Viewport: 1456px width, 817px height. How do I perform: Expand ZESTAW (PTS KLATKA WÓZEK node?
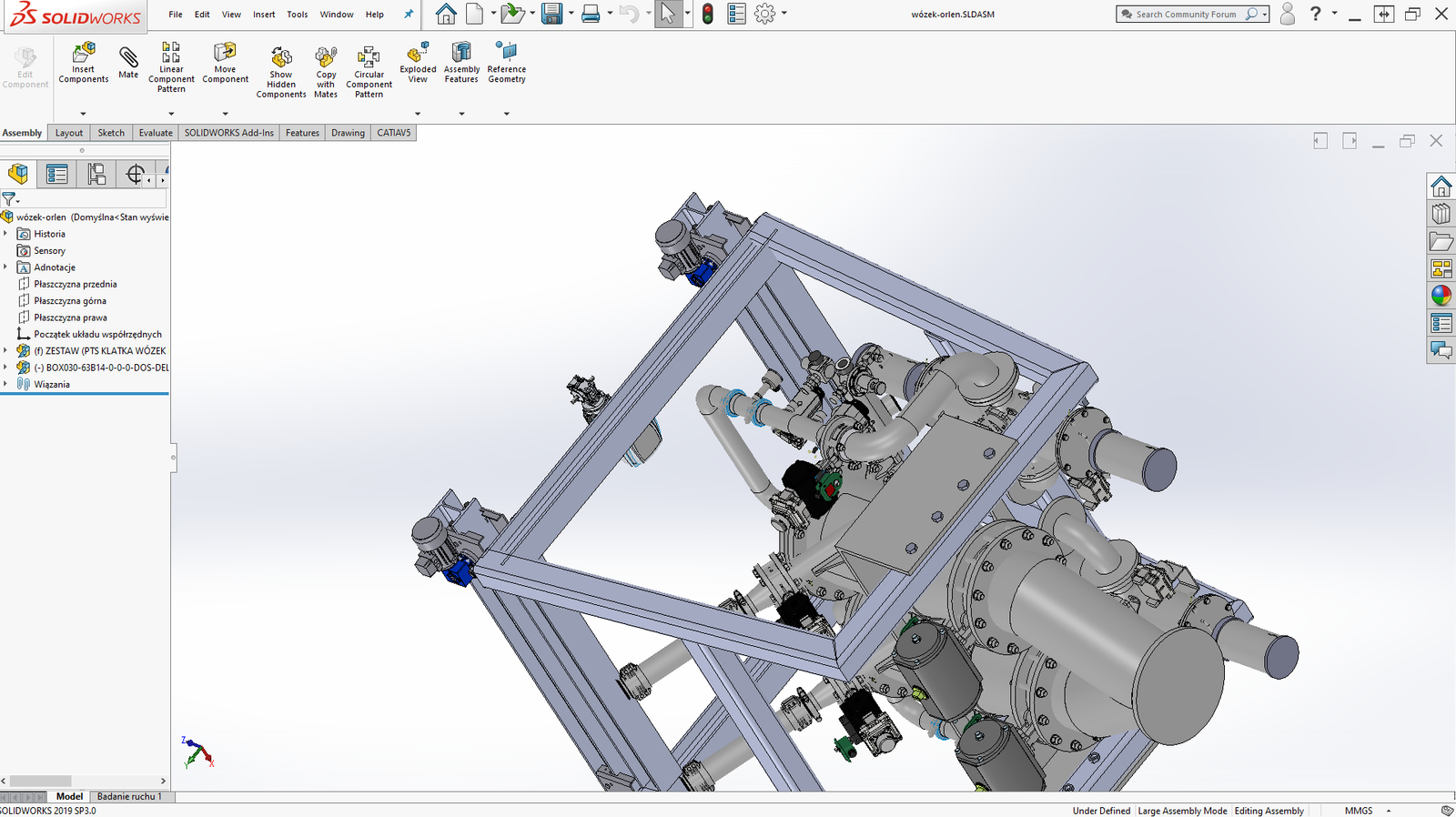(5, 350)
